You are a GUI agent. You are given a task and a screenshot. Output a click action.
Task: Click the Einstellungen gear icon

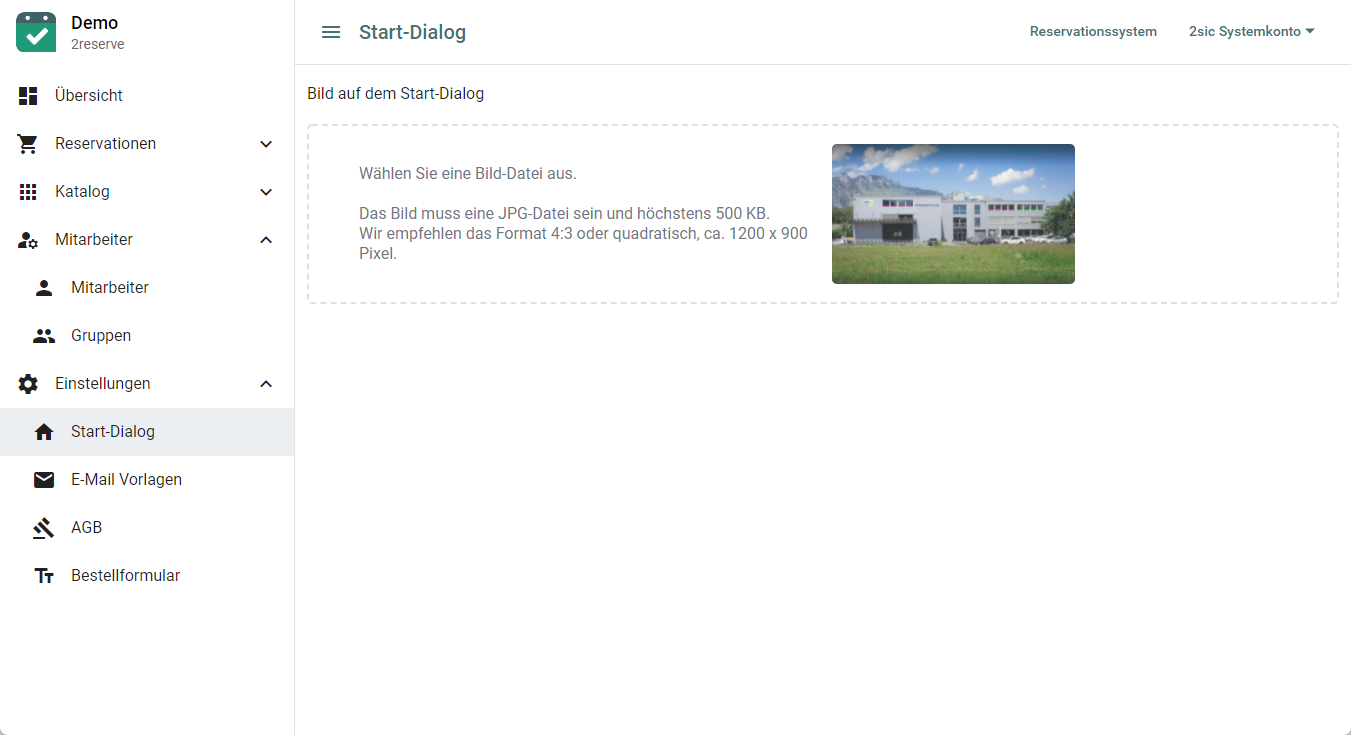(28, 384)
